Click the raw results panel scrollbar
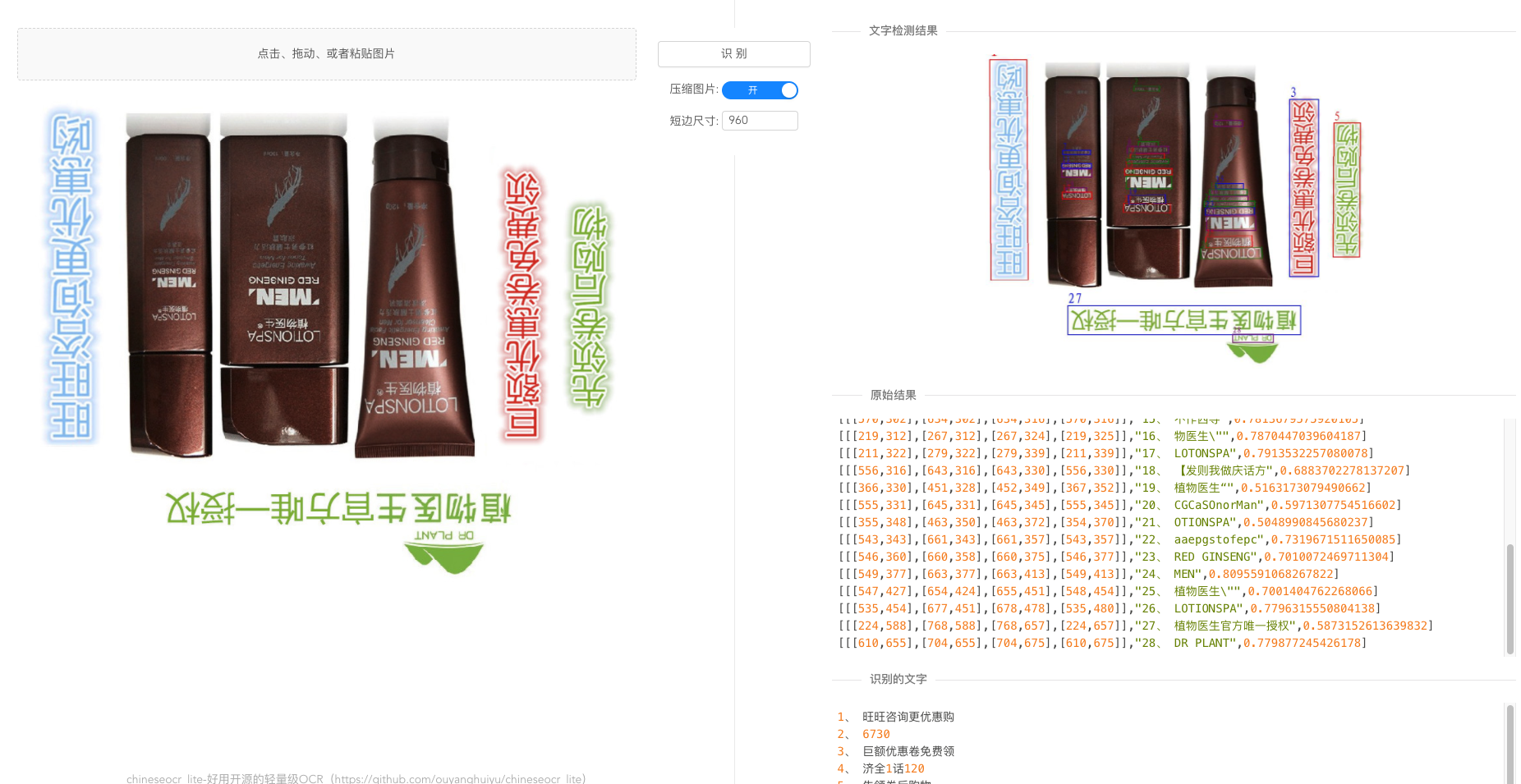 coord(1510,598)
